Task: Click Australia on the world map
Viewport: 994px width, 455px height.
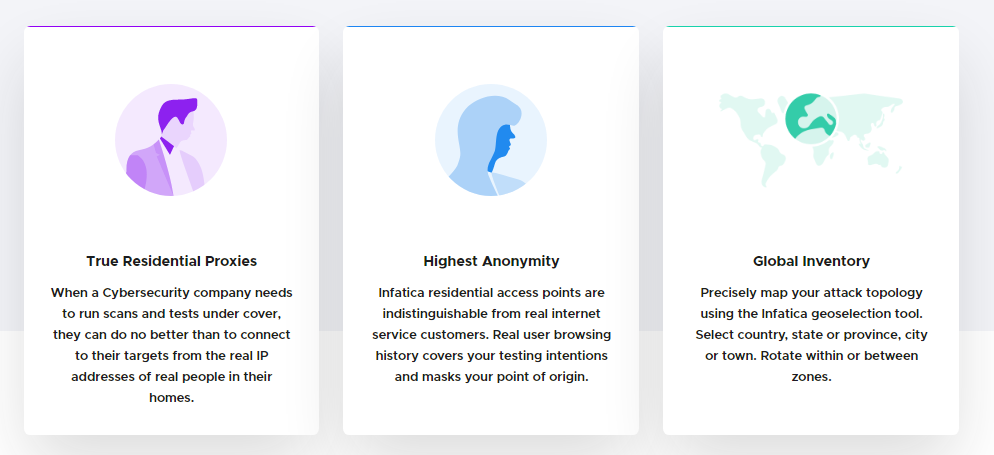Action: click(x=877, y=158)
